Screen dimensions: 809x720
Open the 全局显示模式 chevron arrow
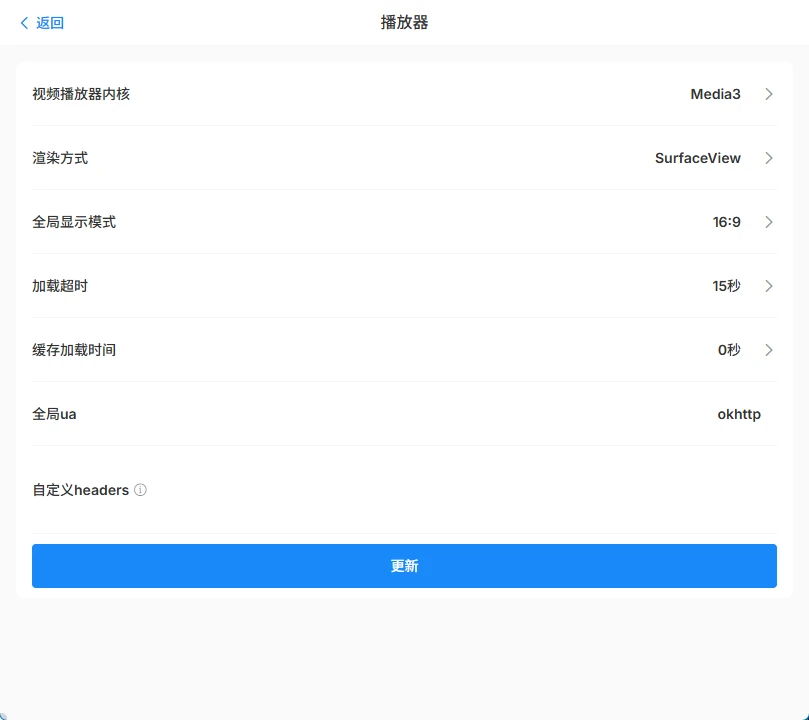click(769, 222)
